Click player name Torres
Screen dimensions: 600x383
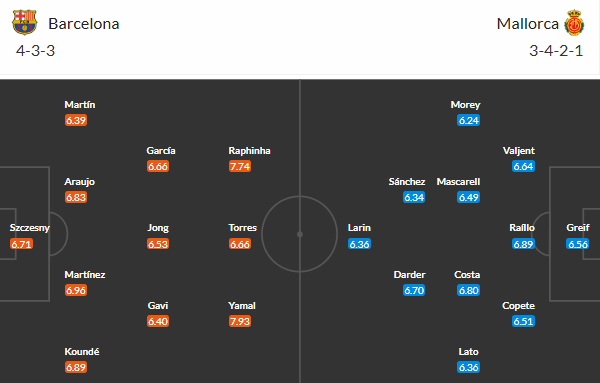click(243, 228)
